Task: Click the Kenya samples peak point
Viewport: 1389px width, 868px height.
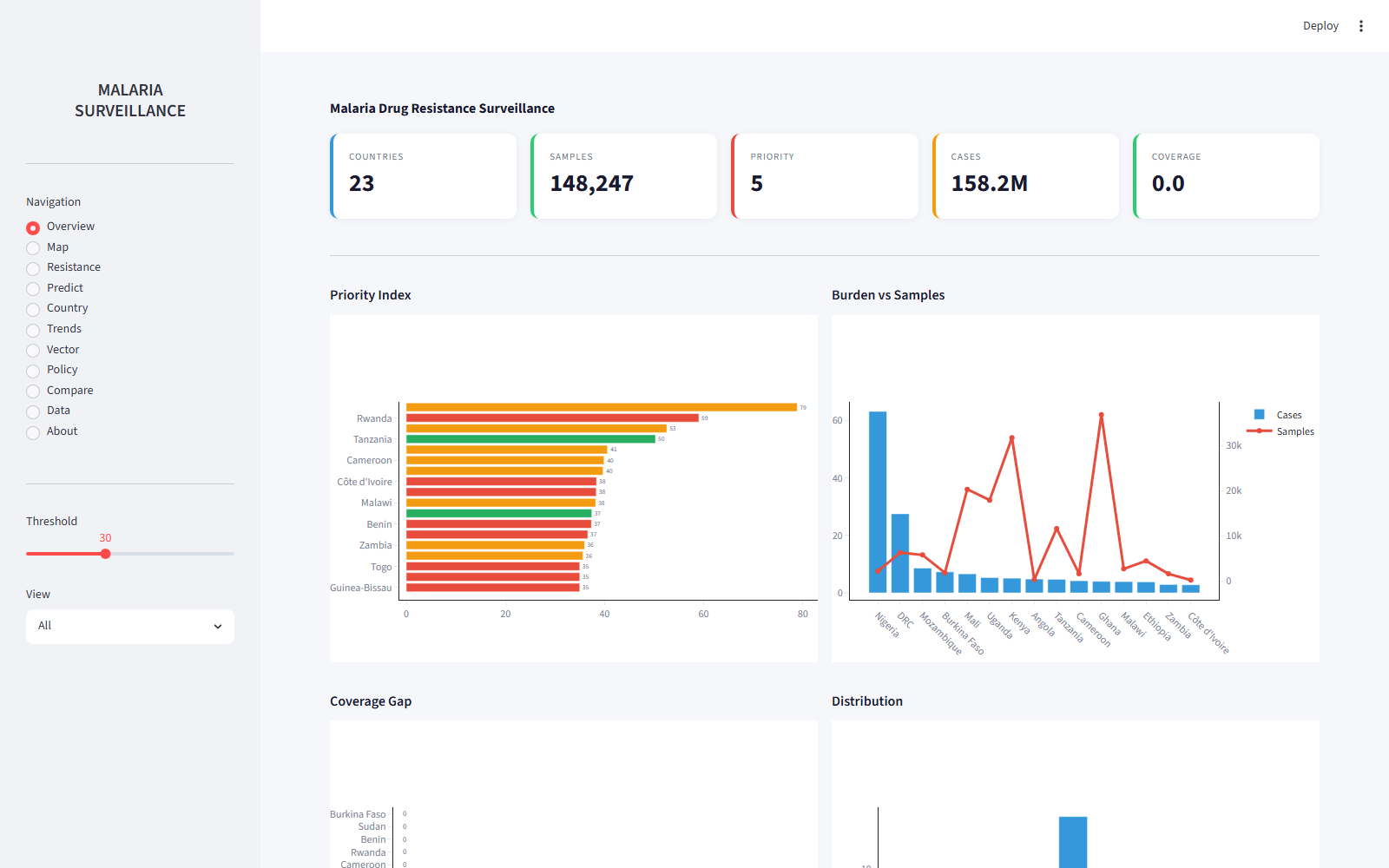Action: 1011,438
